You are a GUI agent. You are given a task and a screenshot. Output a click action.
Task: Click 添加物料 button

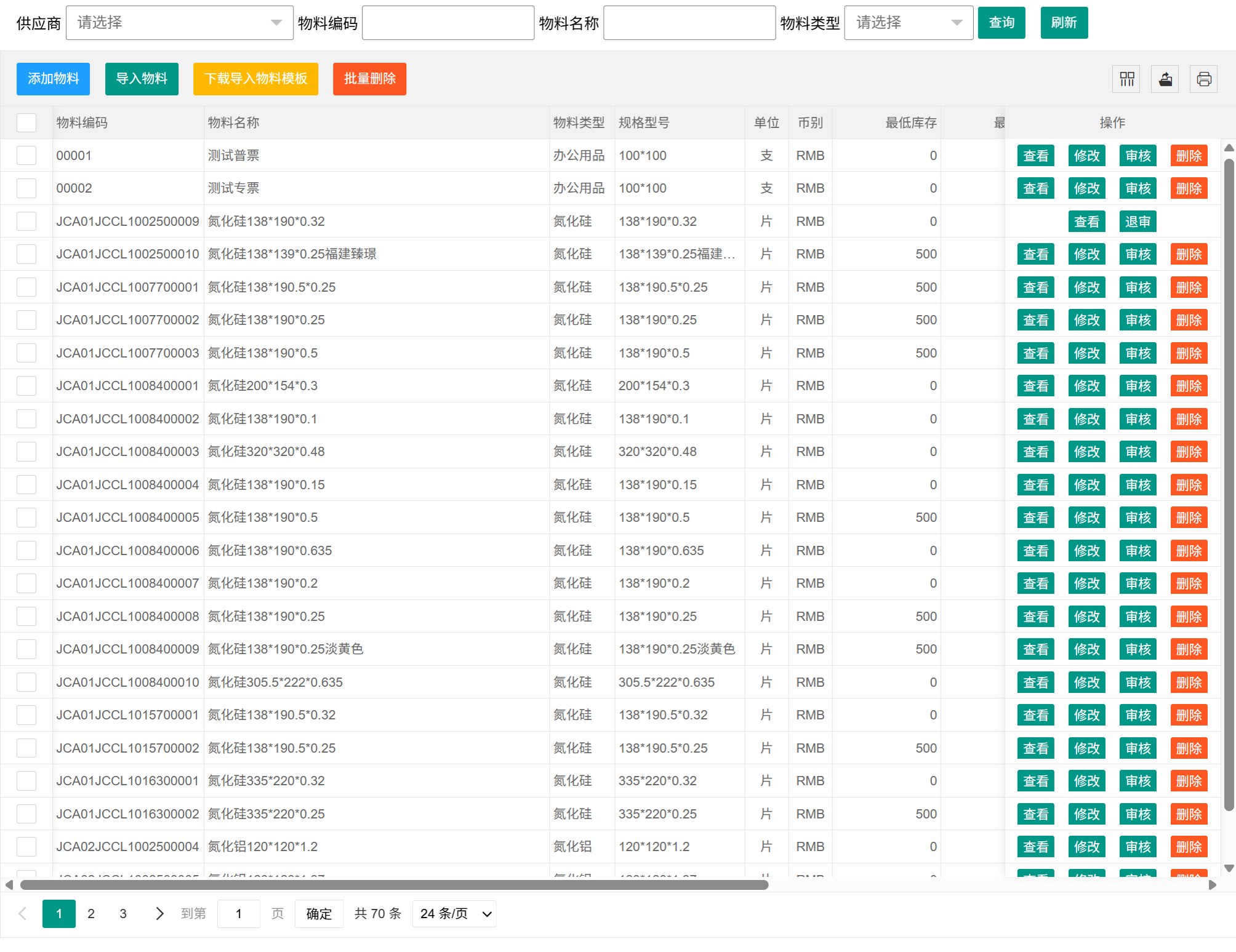[x=53, y=79]
